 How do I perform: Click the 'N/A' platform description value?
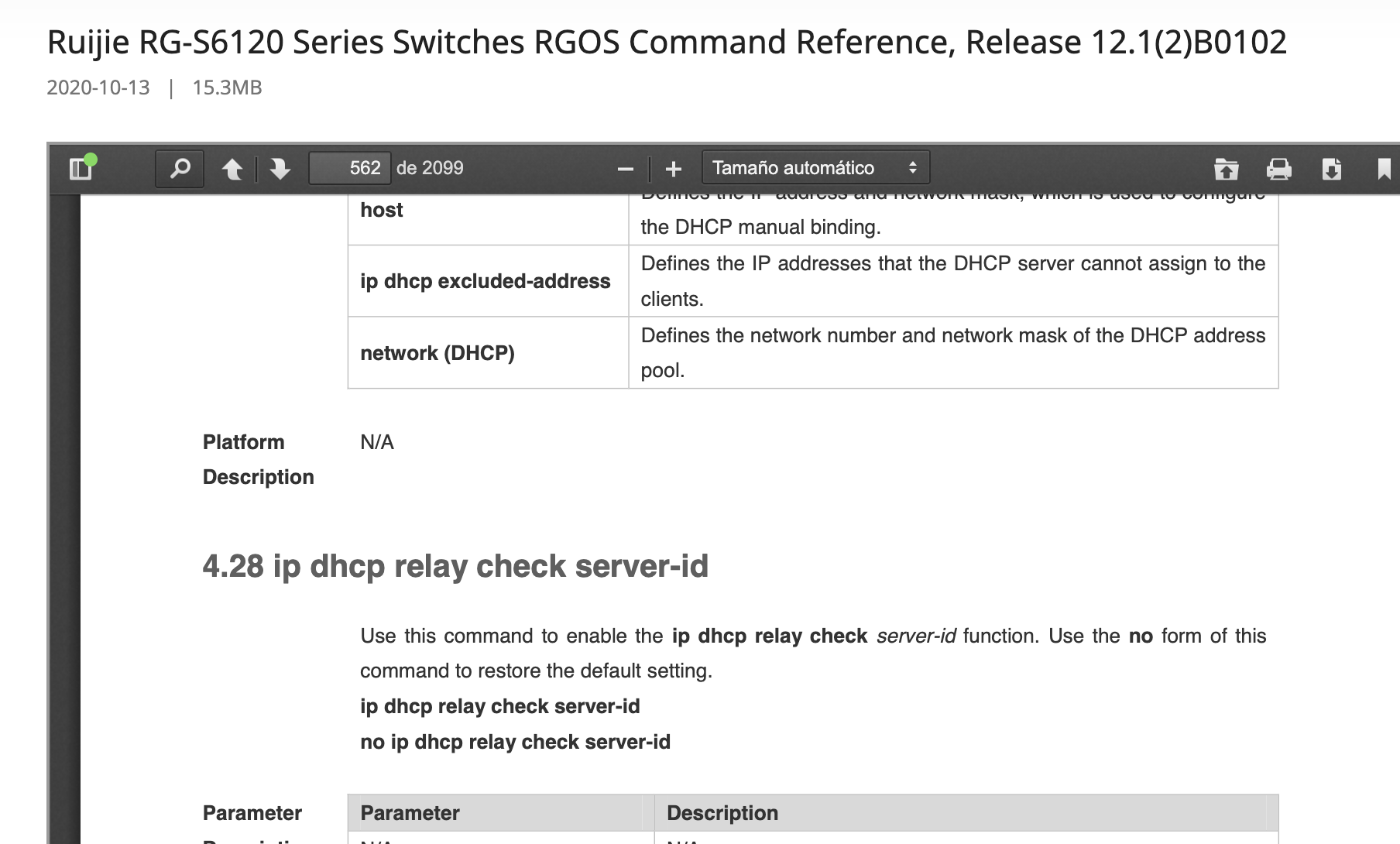(x=377, y=442)
